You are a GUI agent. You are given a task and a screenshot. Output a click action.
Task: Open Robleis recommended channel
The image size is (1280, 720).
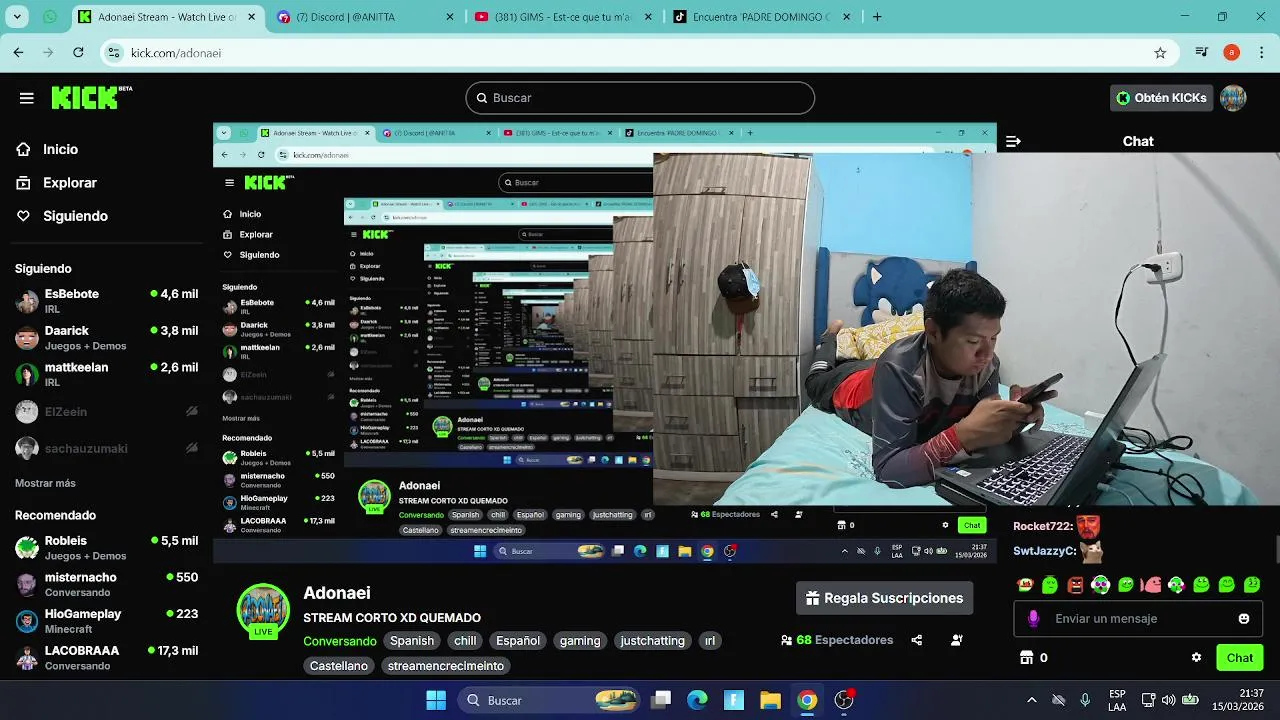tap(106, 547)
